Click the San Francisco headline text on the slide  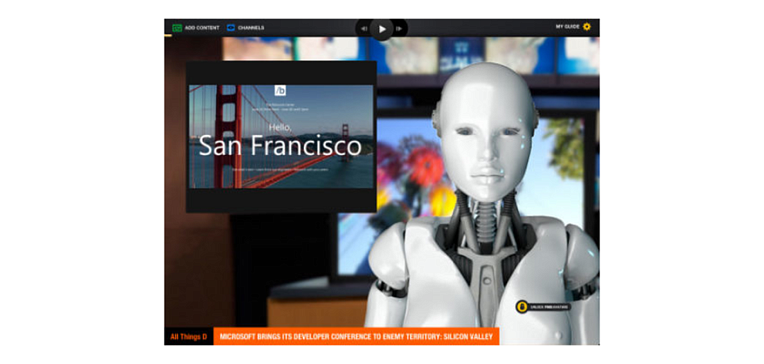click(x=280, y=146)
